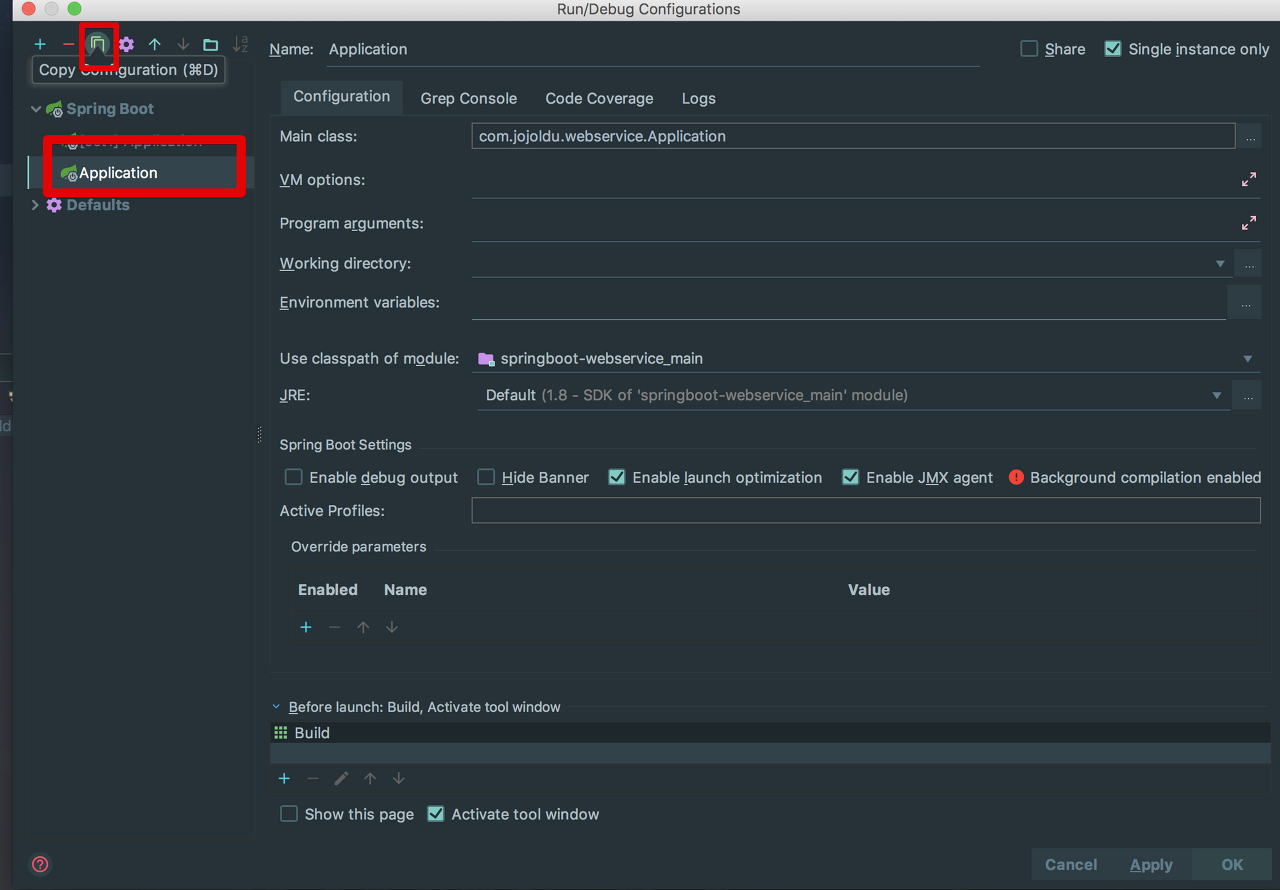The image size is (1280, 890).
Task: Click the Program arguments input field
Action: [853, 224]
